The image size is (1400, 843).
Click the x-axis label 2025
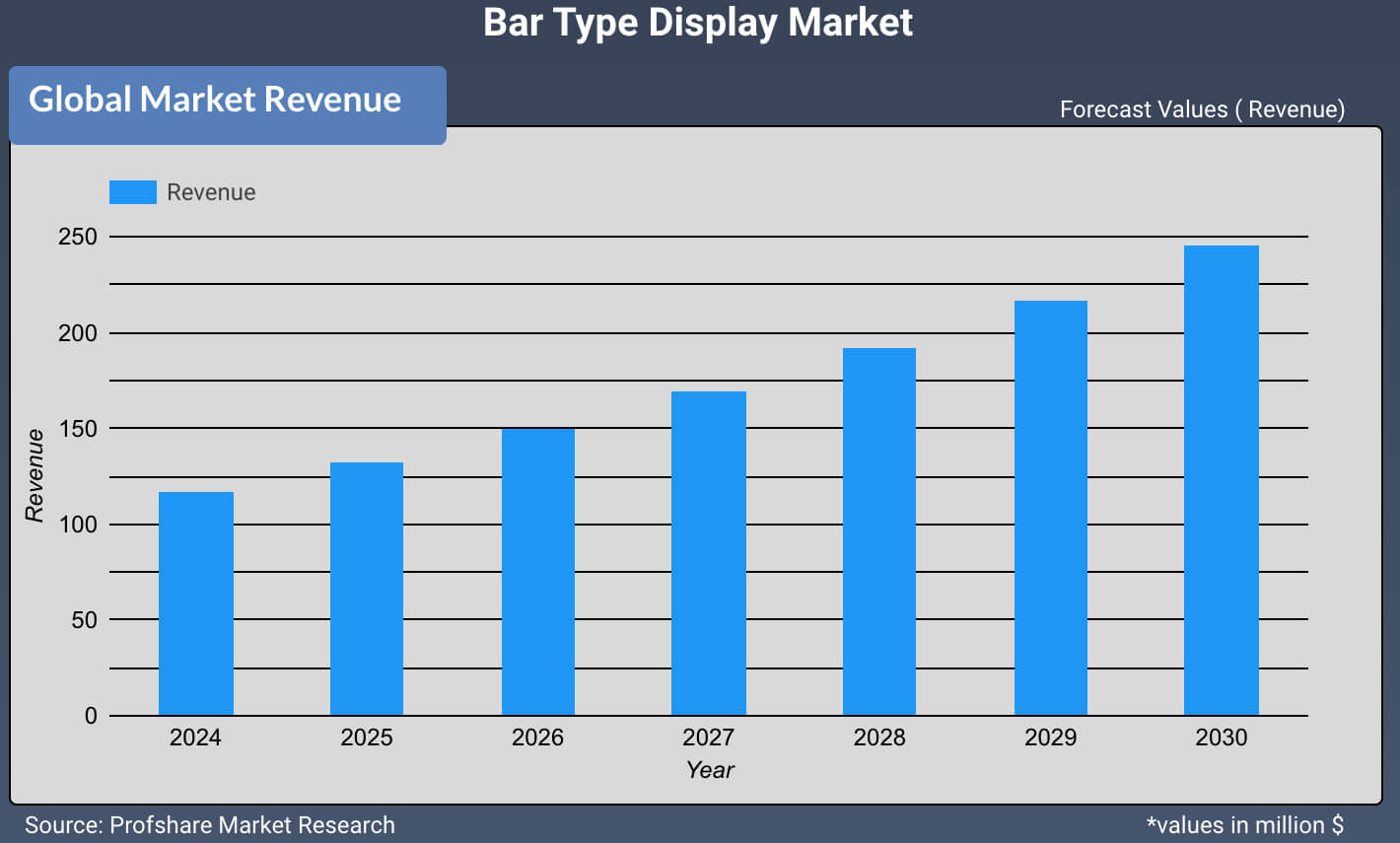[x=367, y=738]
